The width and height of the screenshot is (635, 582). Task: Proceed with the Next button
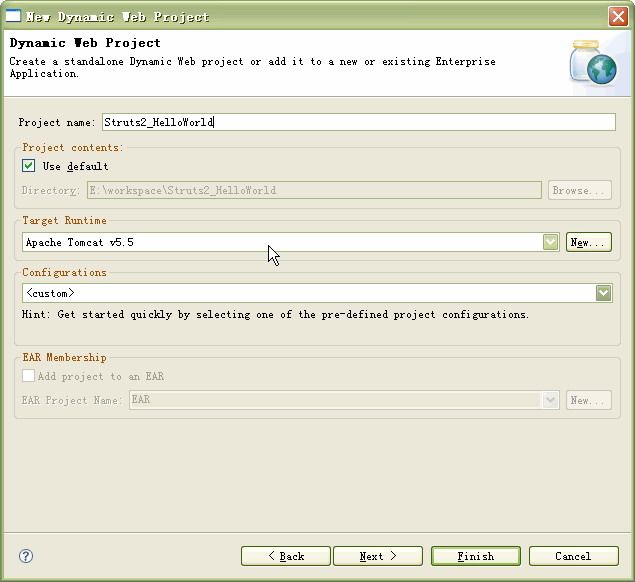click(378, 556)
